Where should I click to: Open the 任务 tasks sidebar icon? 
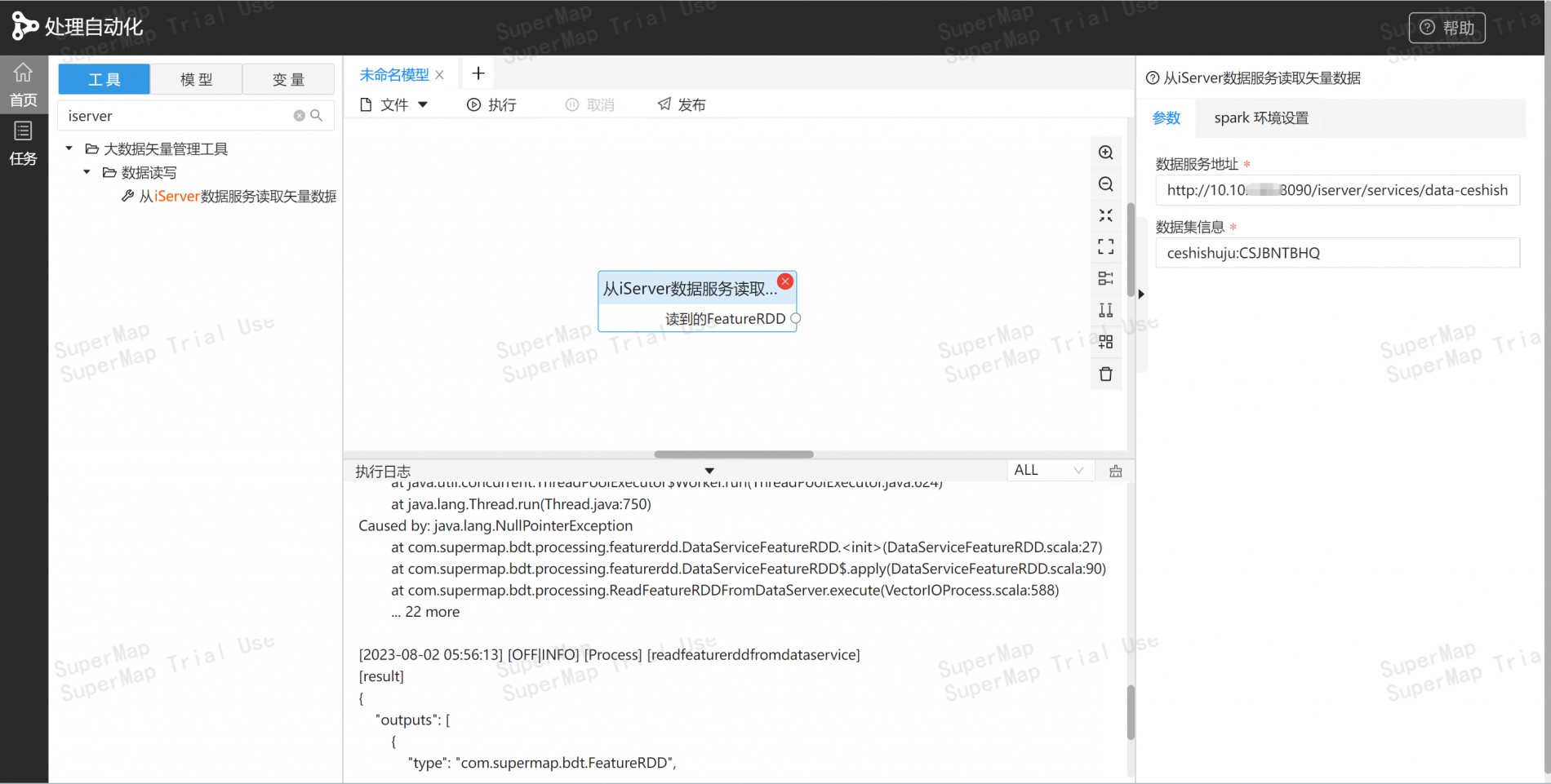[x=23, y=144]
